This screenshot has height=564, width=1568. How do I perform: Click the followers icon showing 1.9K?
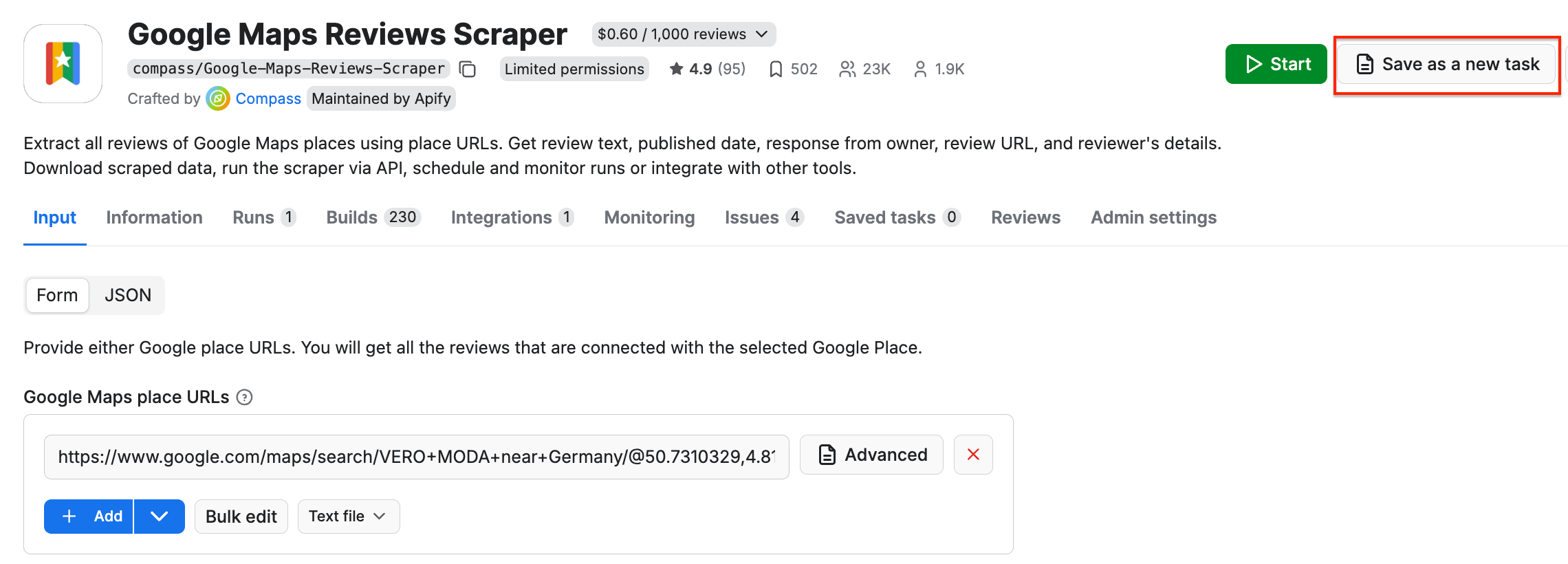pyautogui.click(x=920, y=68)
